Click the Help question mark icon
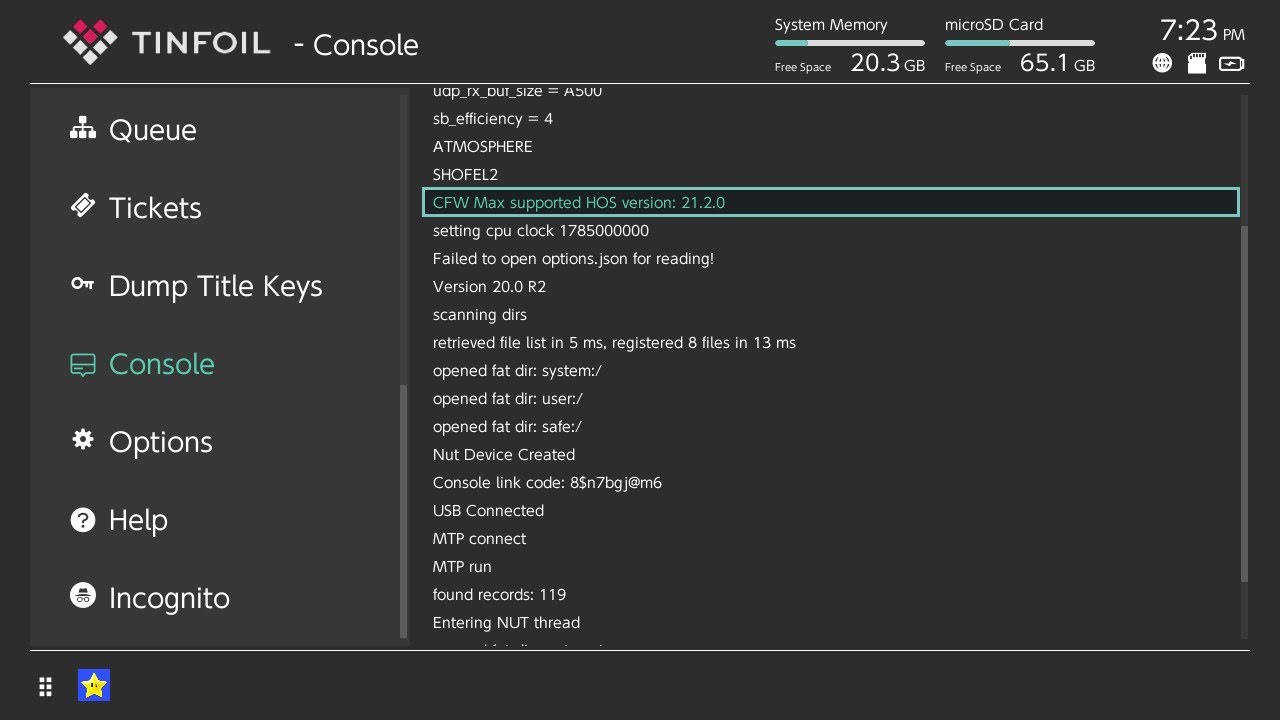Screen dimensions: 1280x720 (83, 519)
